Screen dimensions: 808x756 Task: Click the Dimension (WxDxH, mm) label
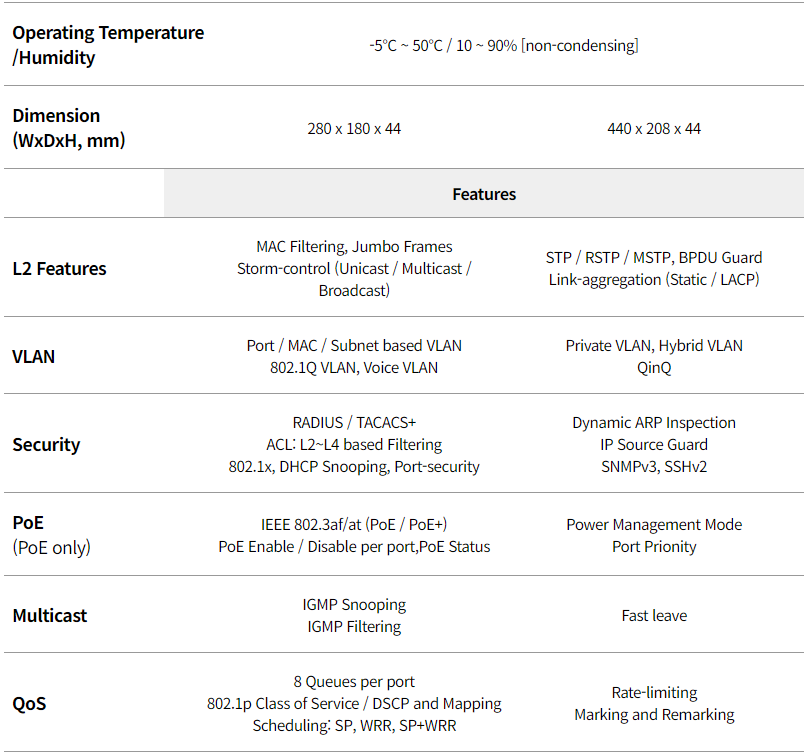[69, 128]
